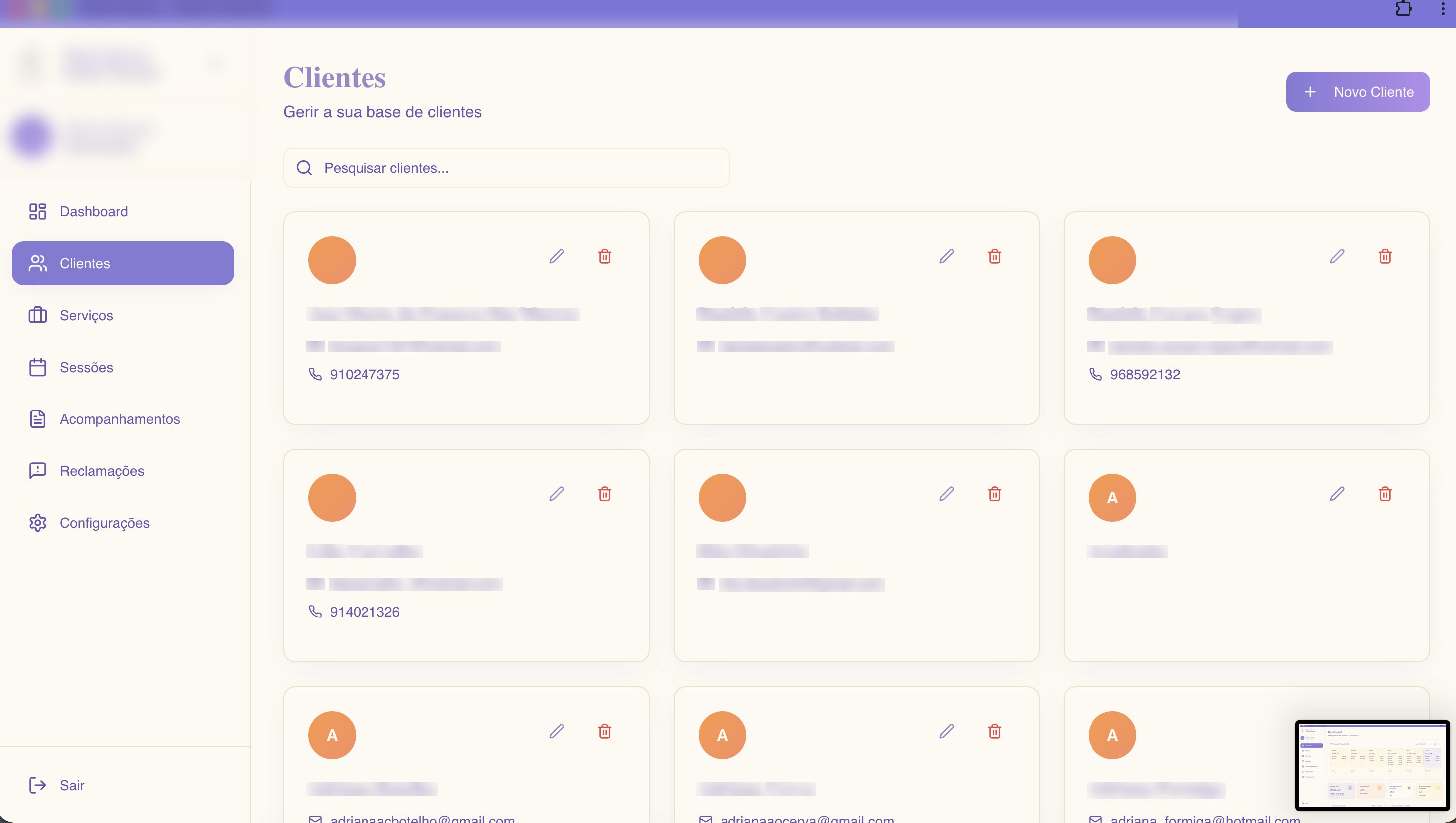The height and width of the screenshot is (823, 1456).
Task: Focus the Pesquisar clientes search field
Action: click(x=506, y=168)
